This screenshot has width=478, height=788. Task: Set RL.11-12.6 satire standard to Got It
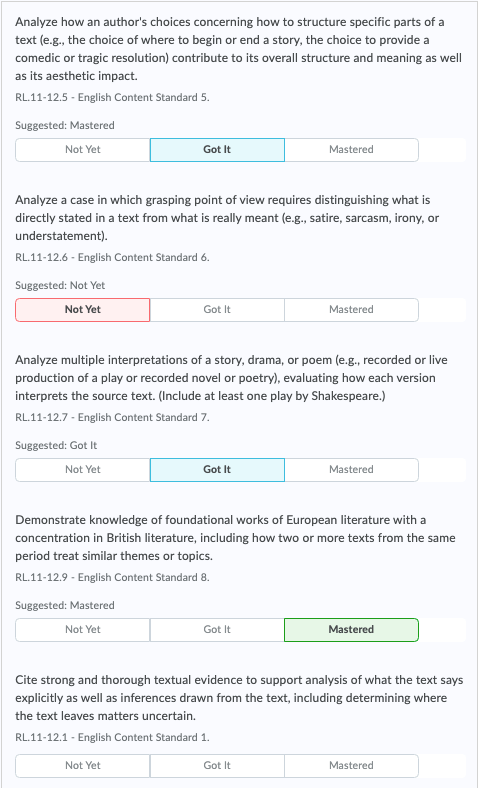[217, 310]
